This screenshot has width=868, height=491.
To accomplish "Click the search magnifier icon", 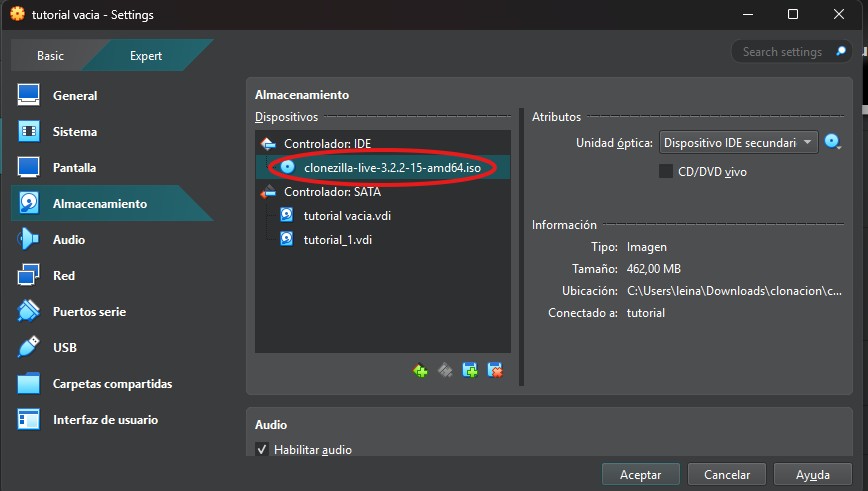I will pos(841,51).
